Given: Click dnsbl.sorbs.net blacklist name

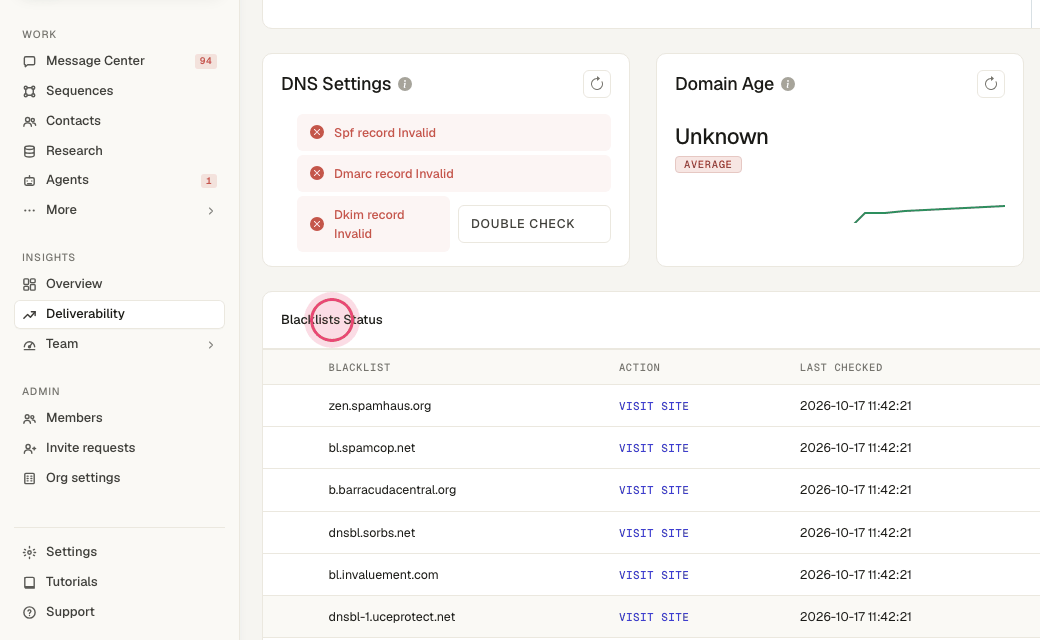Looking at the screenshot, I should [372, 533].
